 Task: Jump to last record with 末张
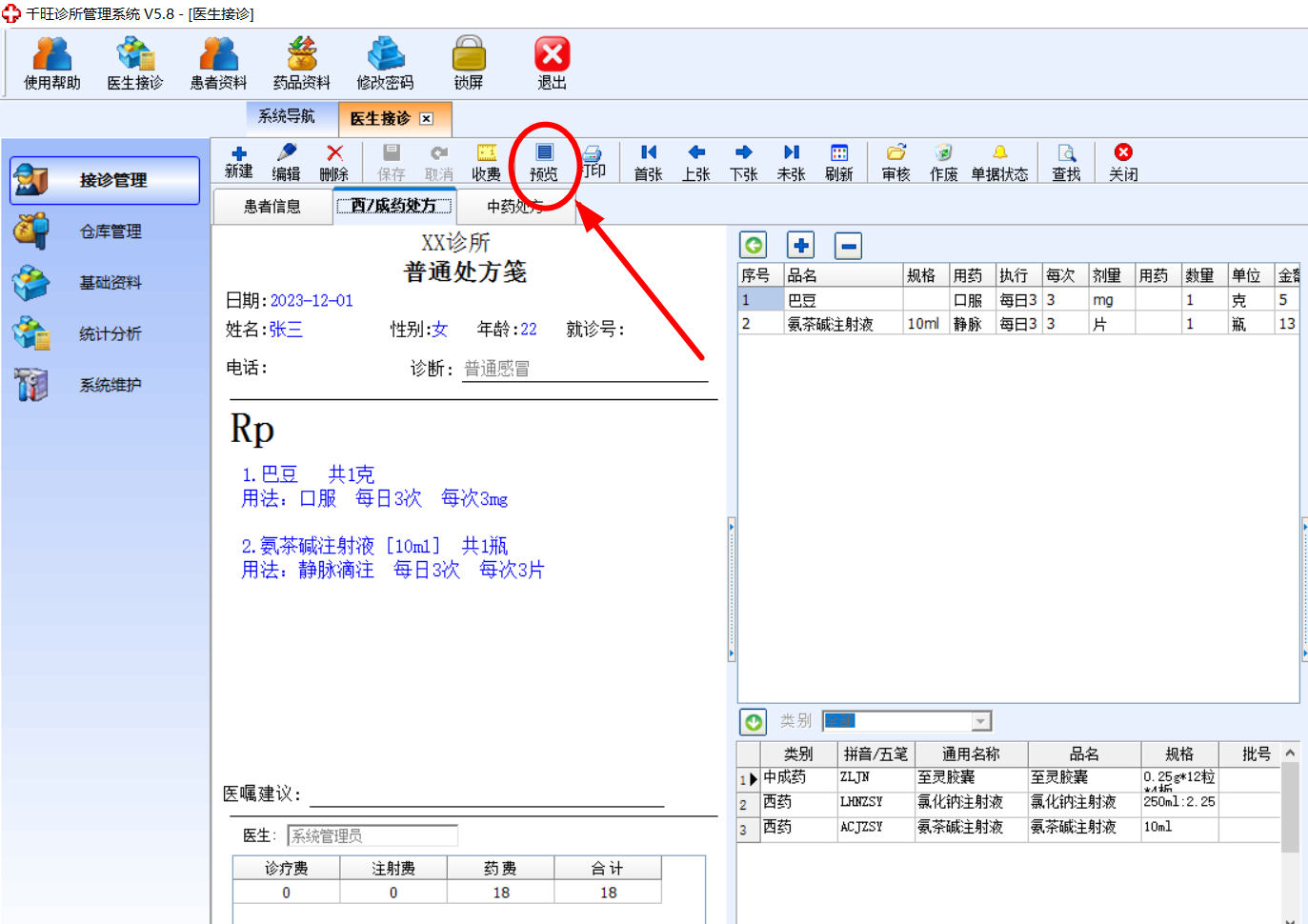pyautogui.click(x=792, y=162)
